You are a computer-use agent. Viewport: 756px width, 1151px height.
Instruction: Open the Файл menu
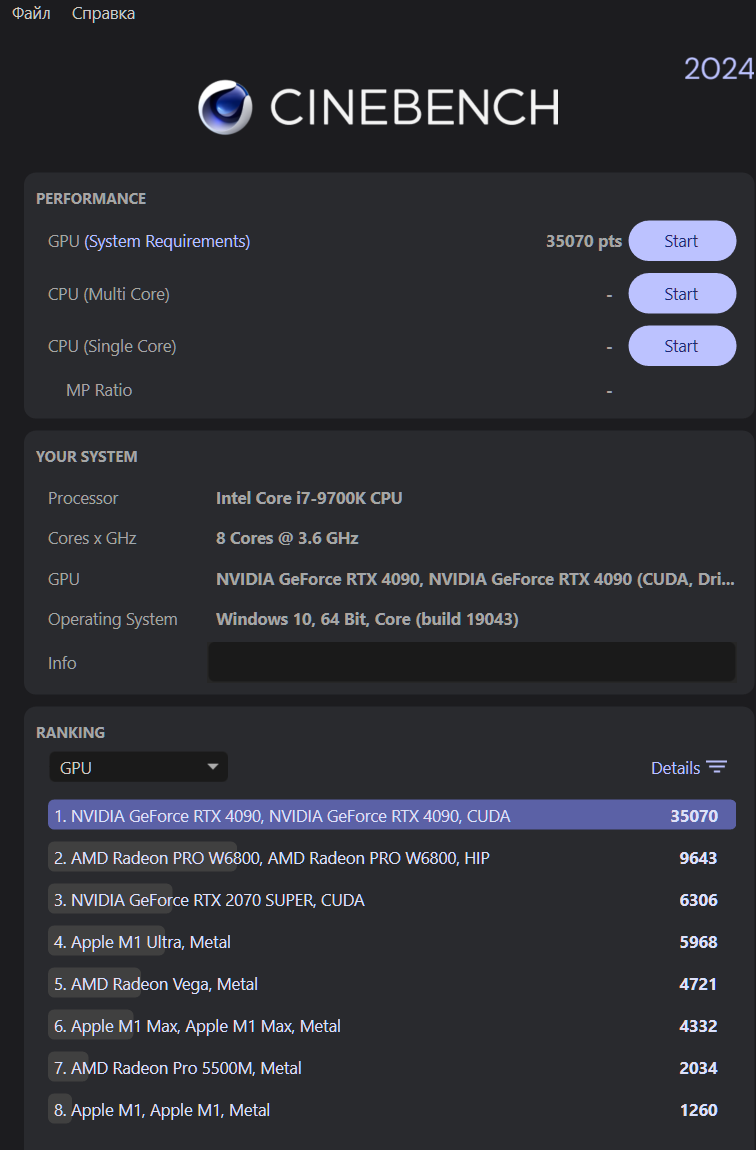coord(31,13)
